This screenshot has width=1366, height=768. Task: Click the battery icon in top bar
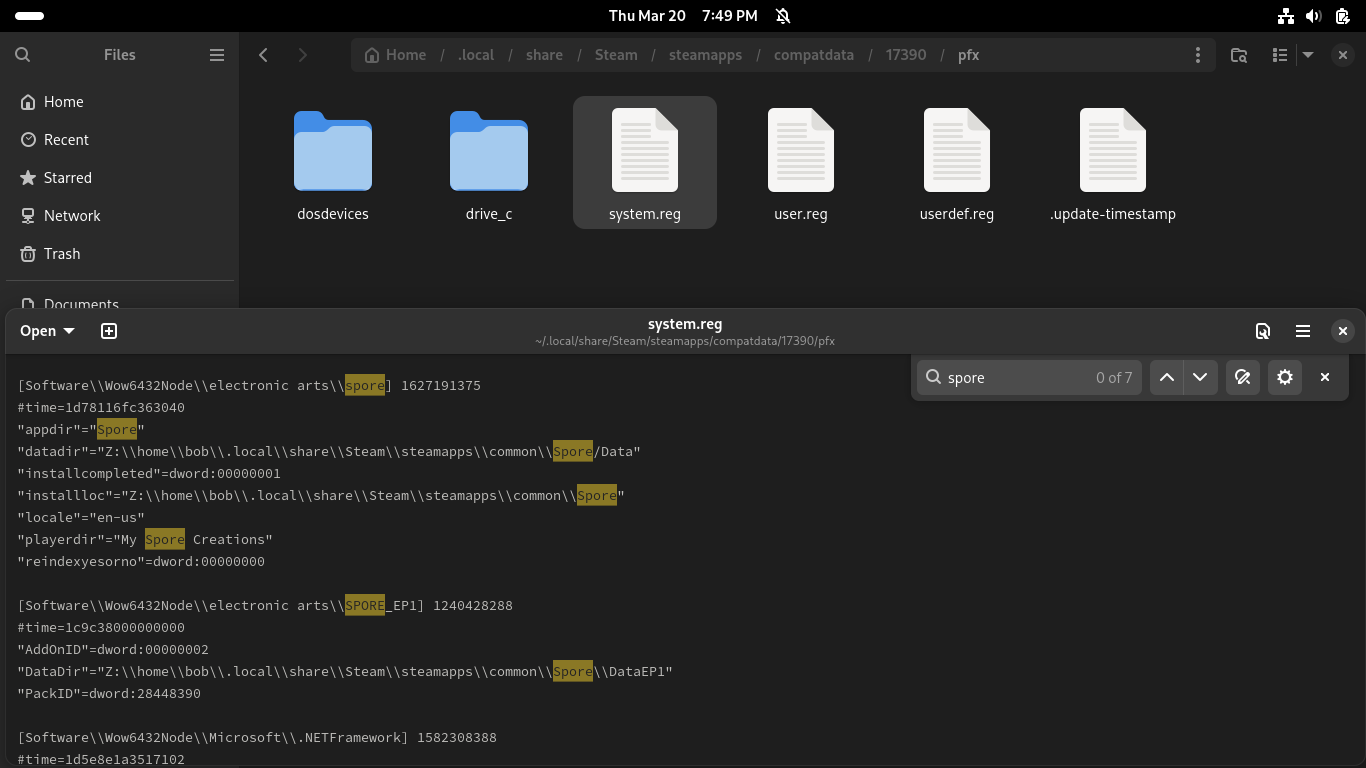[x=1342, y=15]
